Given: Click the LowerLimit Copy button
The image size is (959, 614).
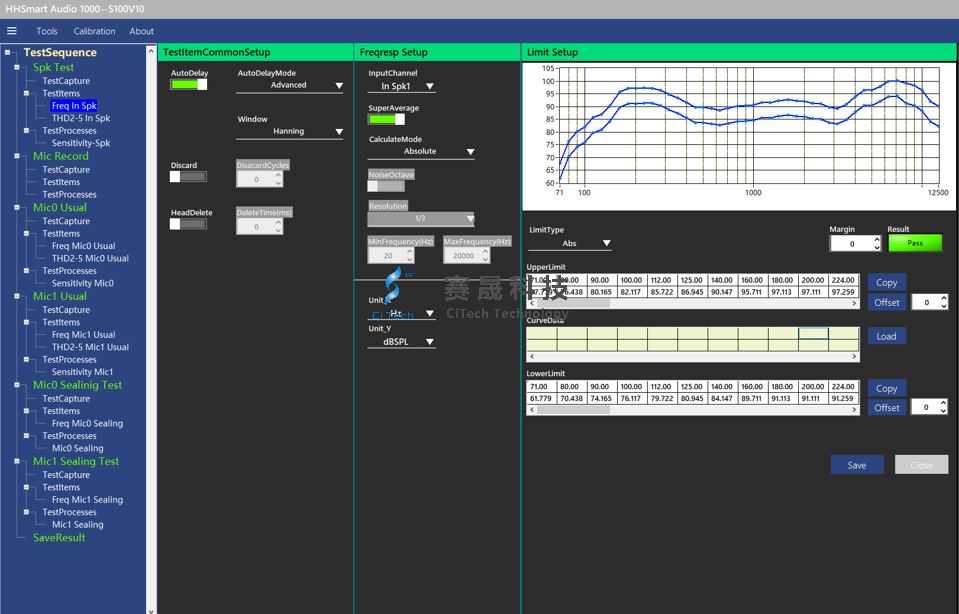Looking at the screenshot, I should (x=886, y=388).
